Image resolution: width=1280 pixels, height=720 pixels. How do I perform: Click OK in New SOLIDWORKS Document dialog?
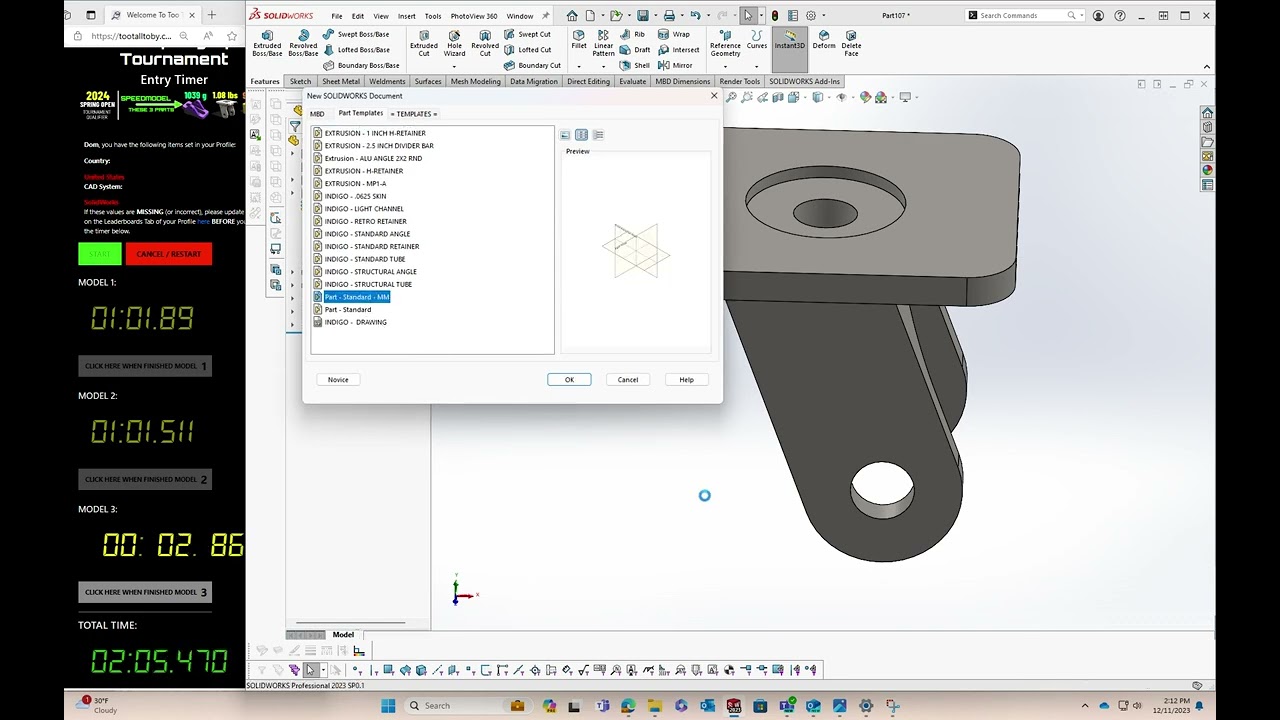(x=569, y=380)
